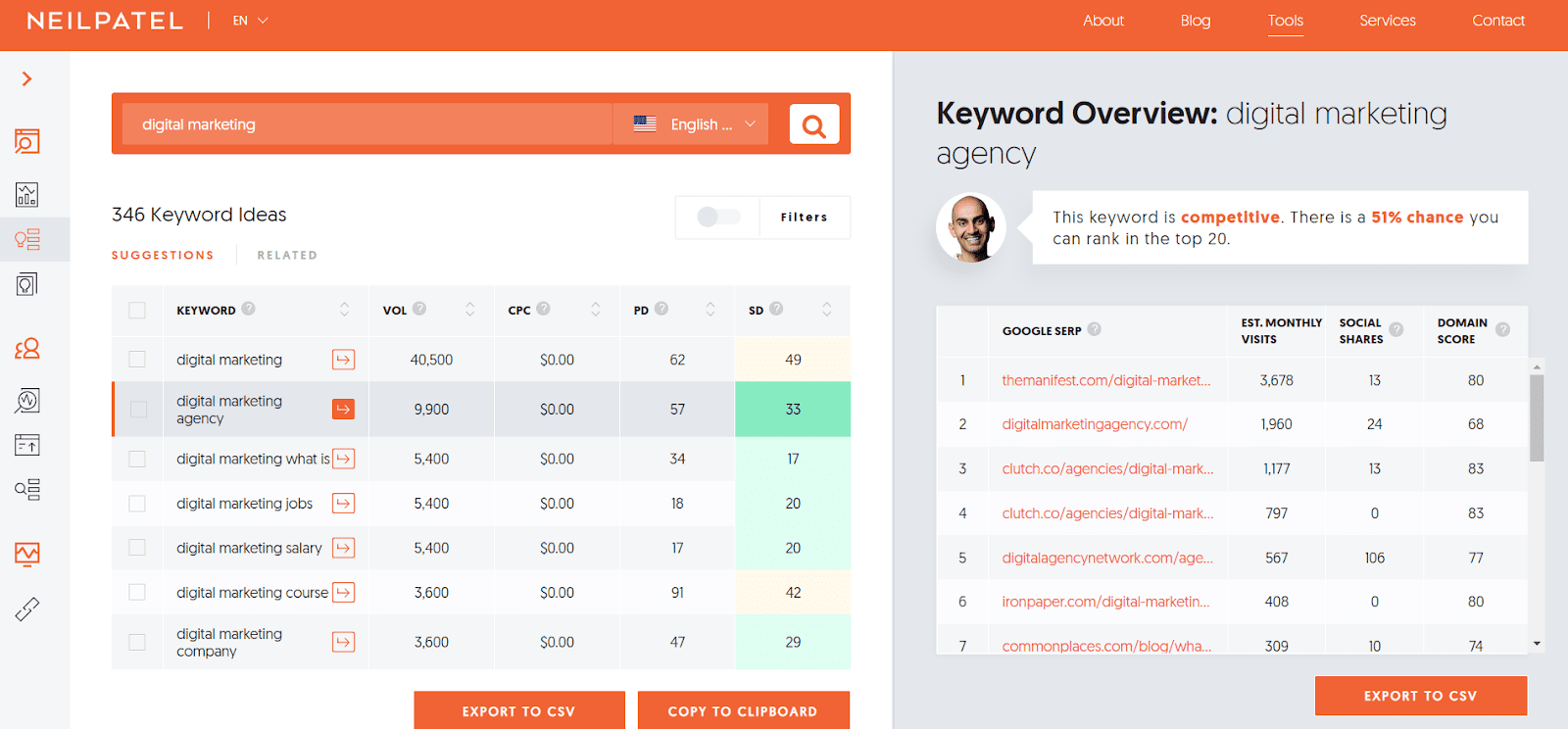The height and width of the screenshot is (729, 1568).
Task: Open arrow icon for digital marketing course
Action: (x=343, y=592)
